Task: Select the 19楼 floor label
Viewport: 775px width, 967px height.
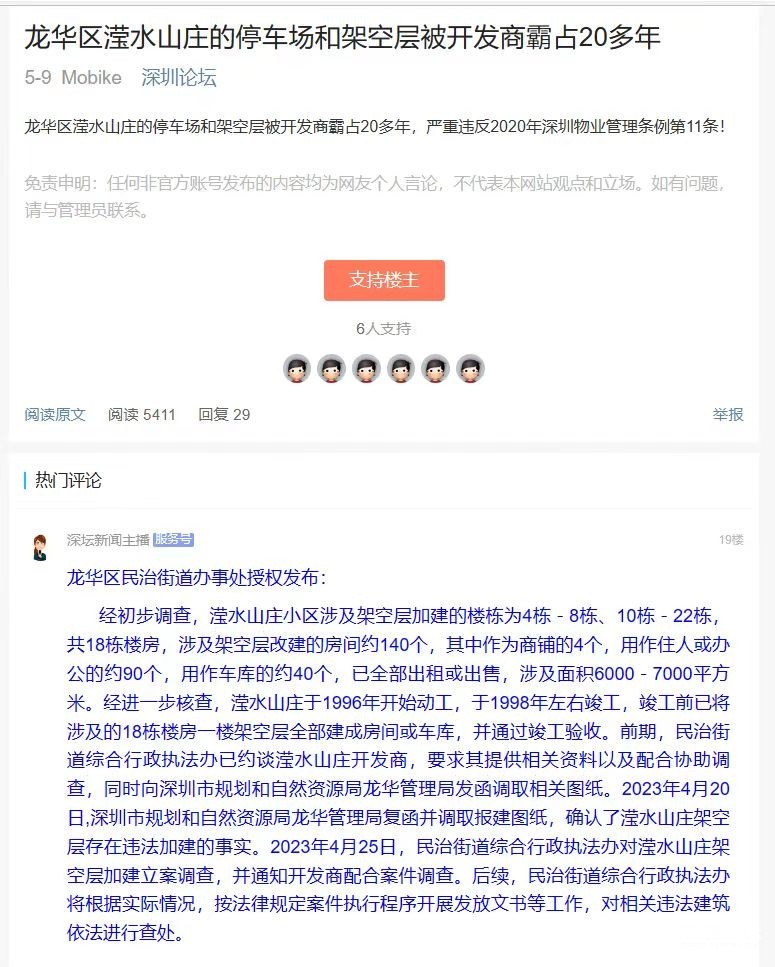Action: point(731,540)
